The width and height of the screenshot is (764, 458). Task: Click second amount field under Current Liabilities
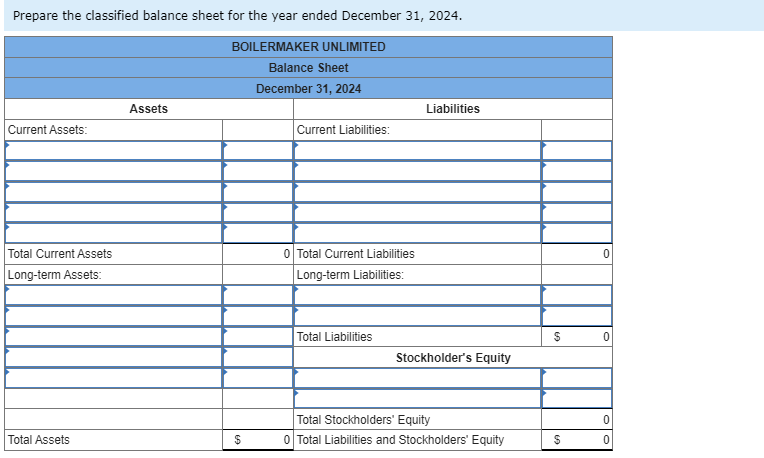tap(577, 171)
